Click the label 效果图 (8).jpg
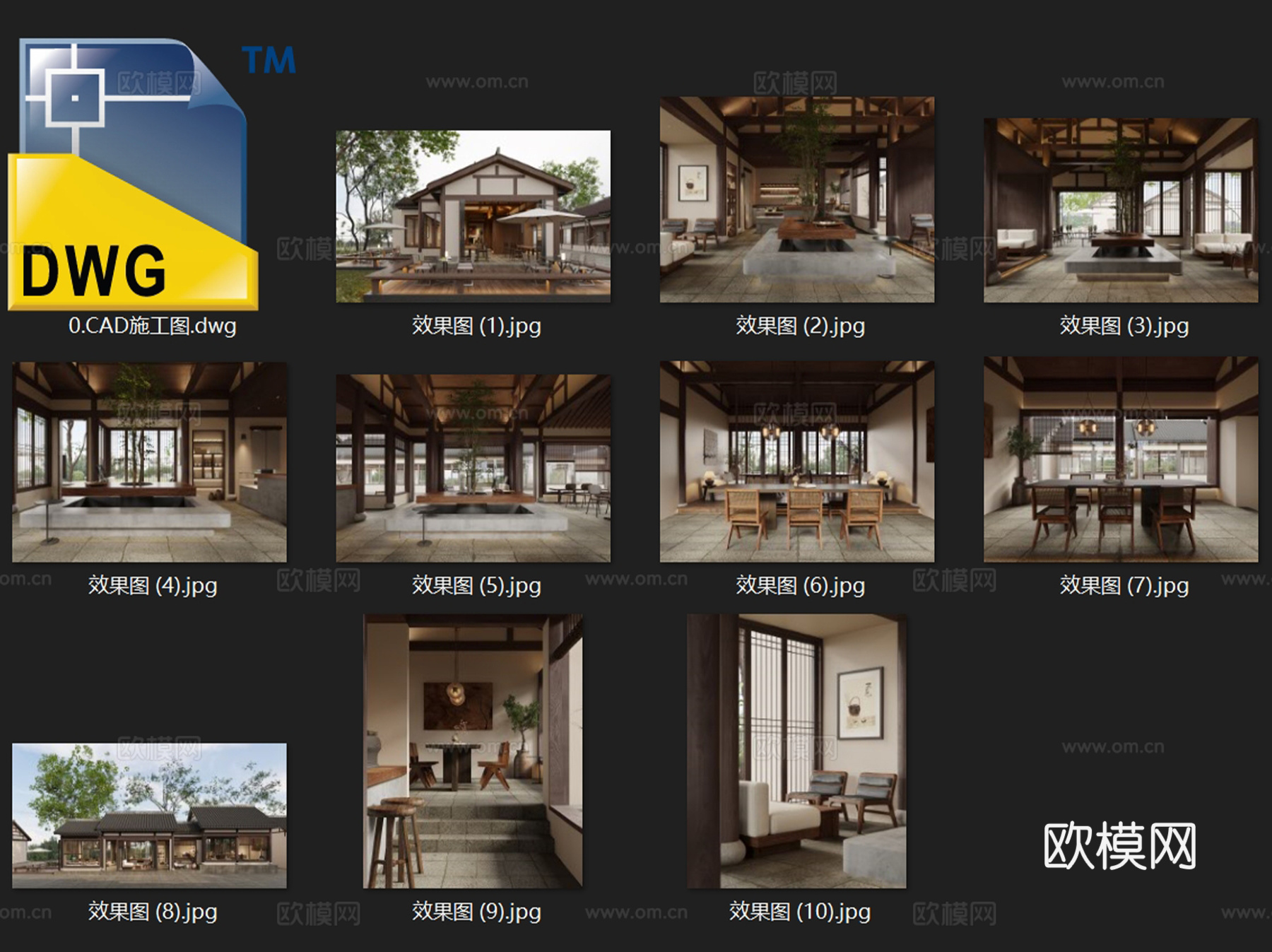The height and width of the screenshot is (952, 1272). [152, 912]
